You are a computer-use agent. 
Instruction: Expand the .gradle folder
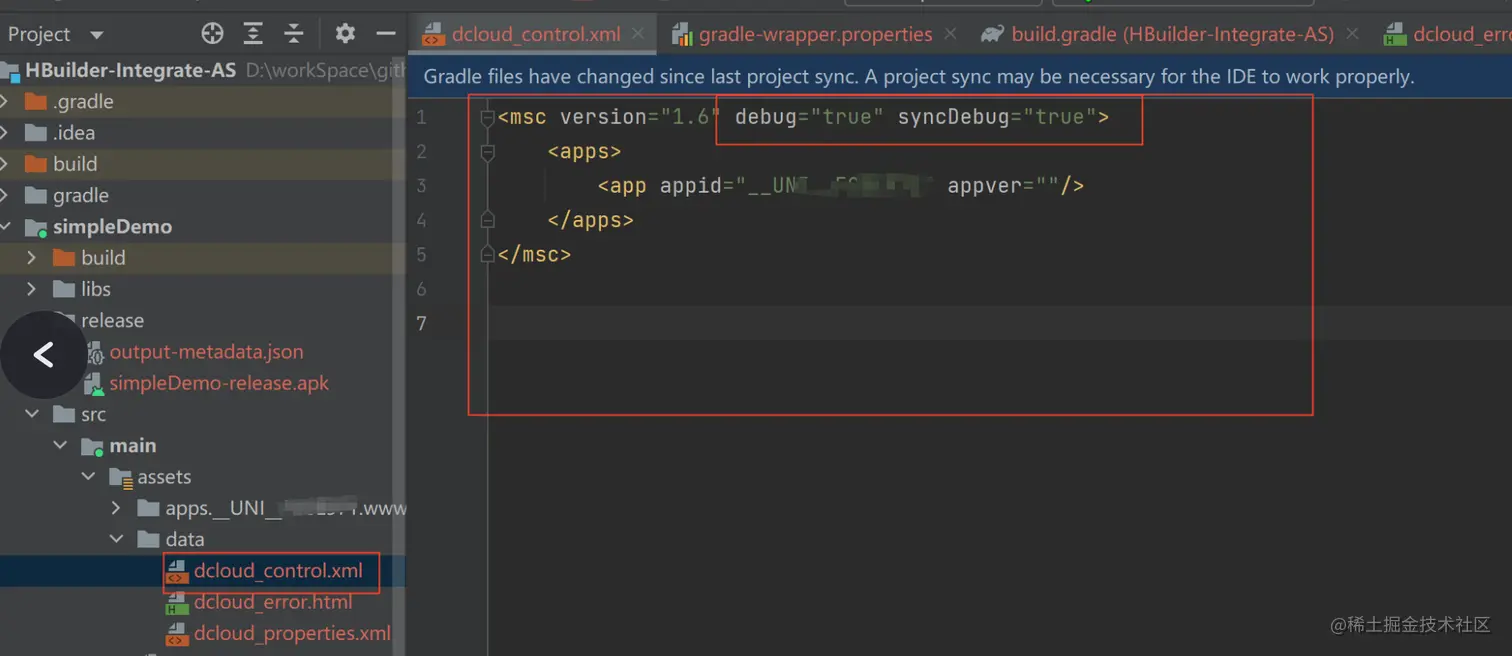pyautogui.click(x=5, y=102)
